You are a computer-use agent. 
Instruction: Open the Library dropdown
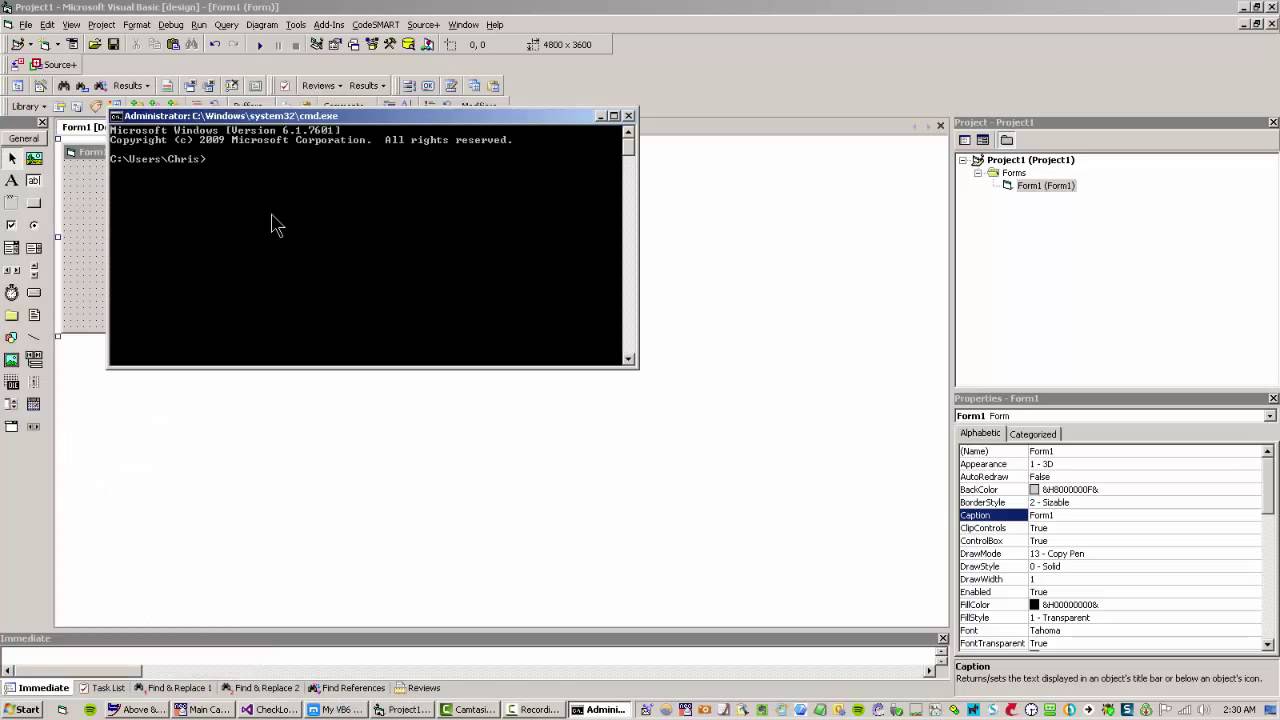(29, 106)
